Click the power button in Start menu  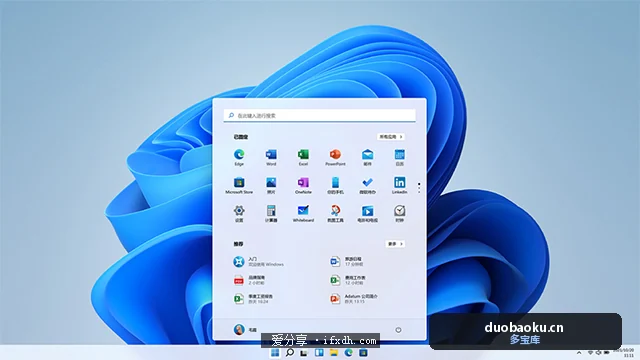pos(398,330)
